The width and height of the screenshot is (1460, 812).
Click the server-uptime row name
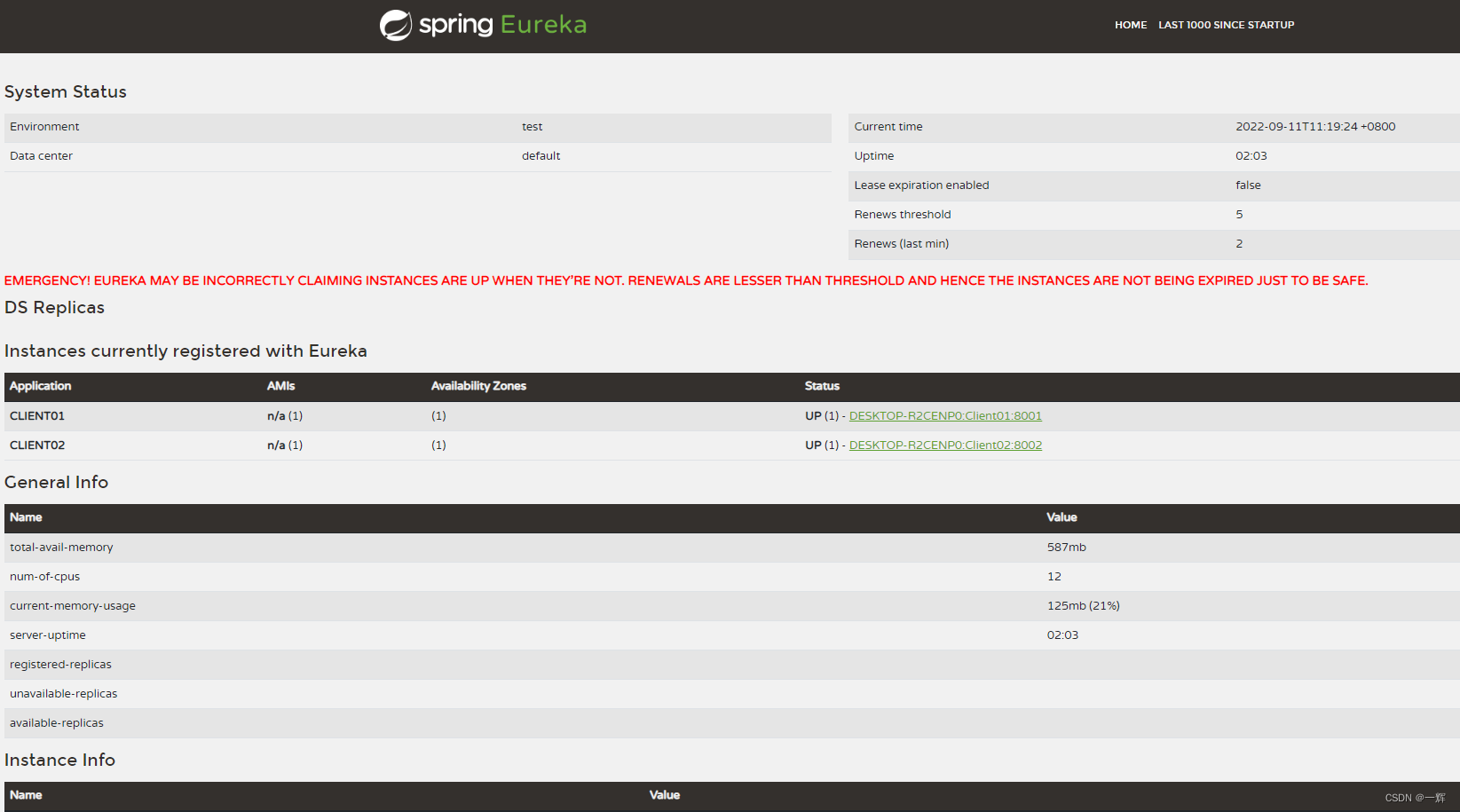click(48, 635)
